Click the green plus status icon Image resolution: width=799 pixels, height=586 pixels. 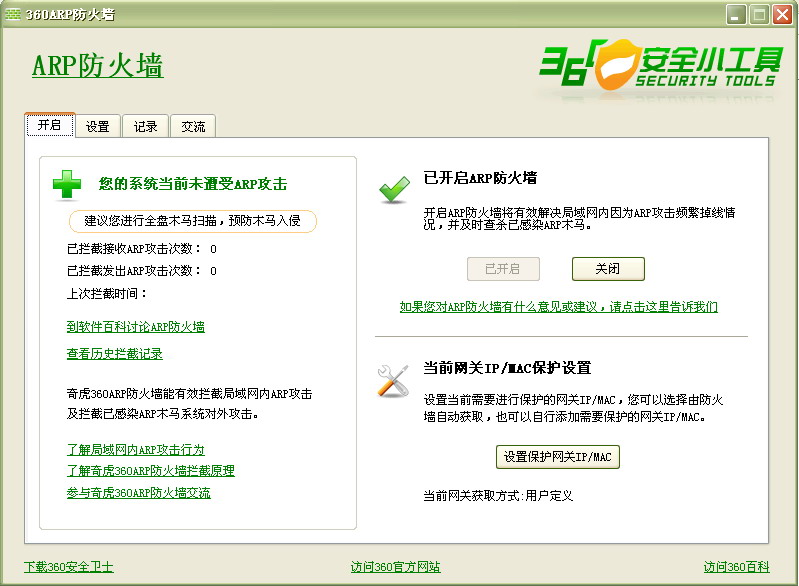click(67, 184)
